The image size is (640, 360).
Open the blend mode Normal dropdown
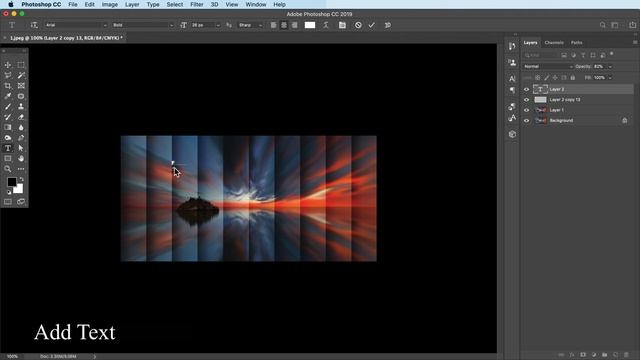coord(548,67)
